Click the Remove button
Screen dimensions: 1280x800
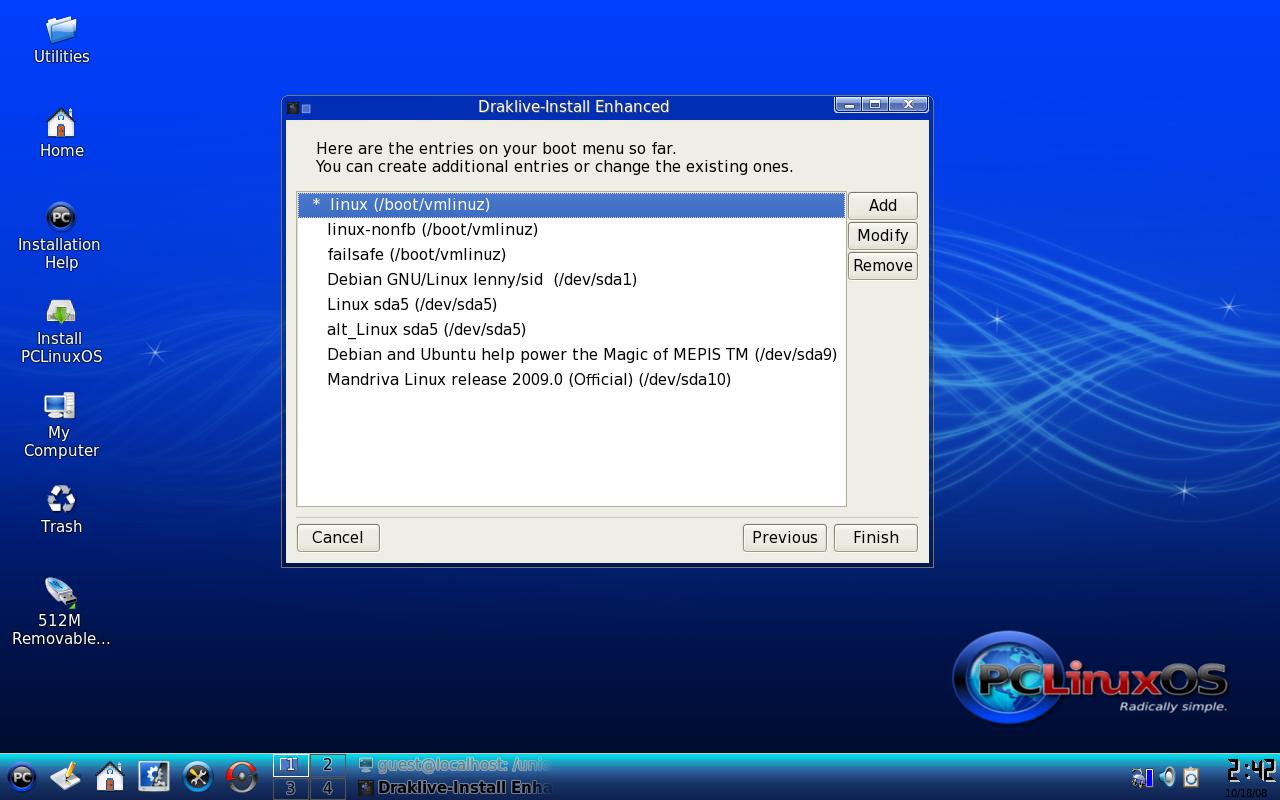(x=882, y=265)
